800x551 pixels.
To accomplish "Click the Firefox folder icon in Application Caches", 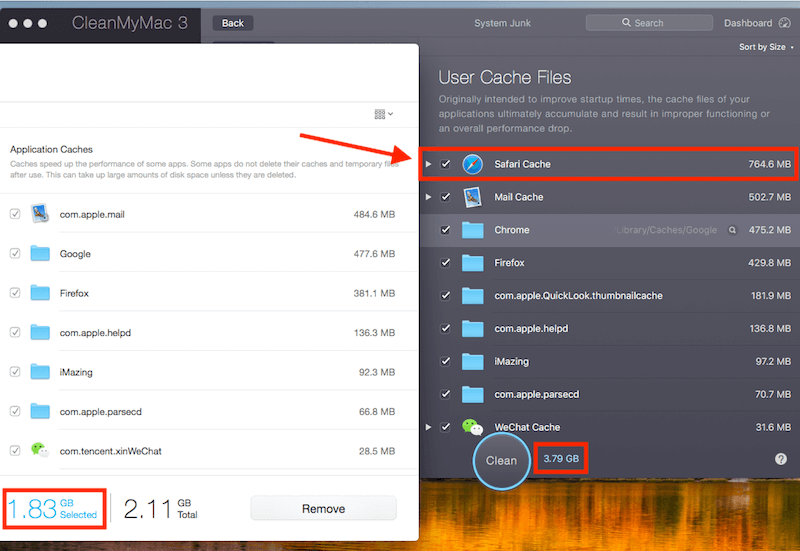I will [x=40, y=293].
